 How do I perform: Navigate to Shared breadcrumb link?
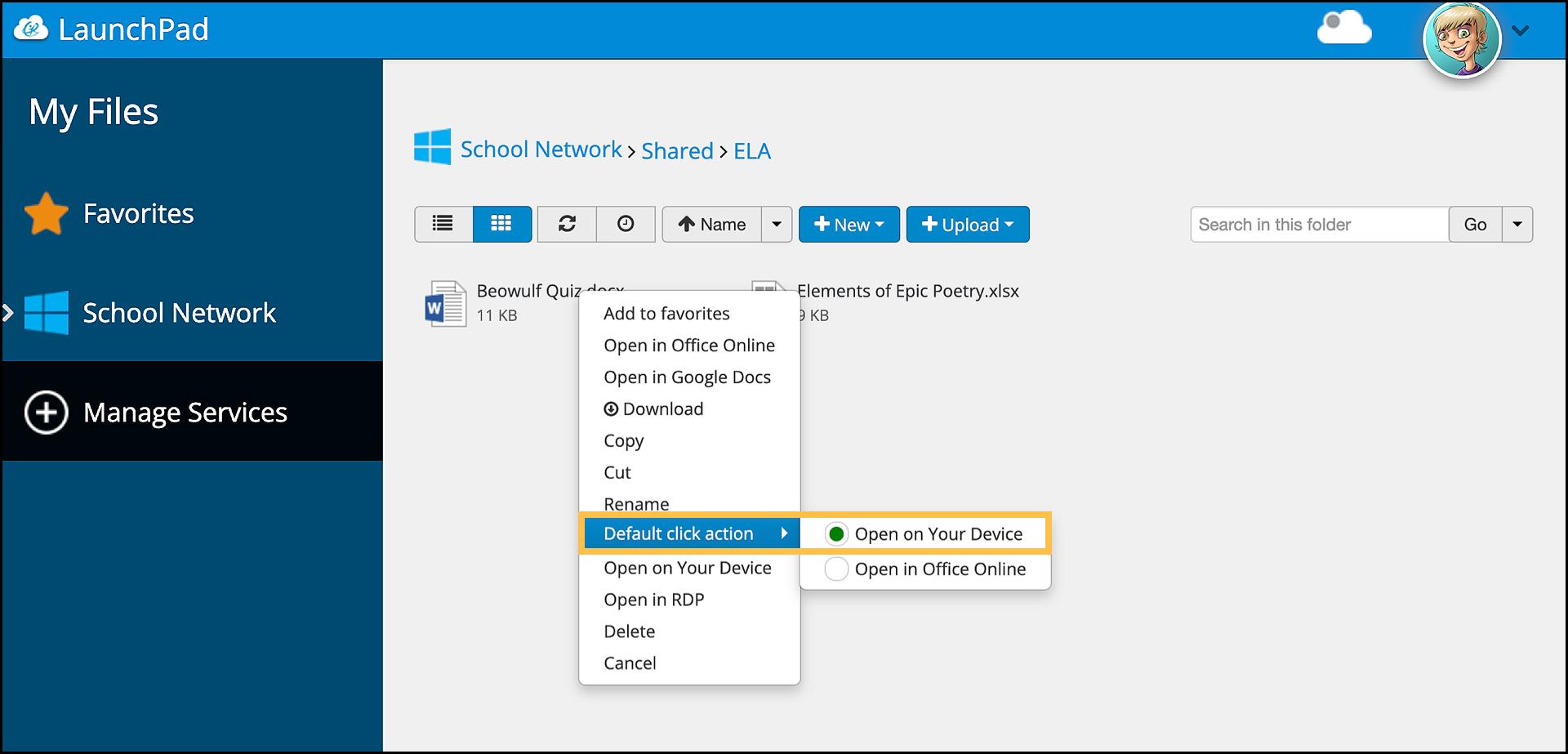pyautogui.click(x=677, y=151)
